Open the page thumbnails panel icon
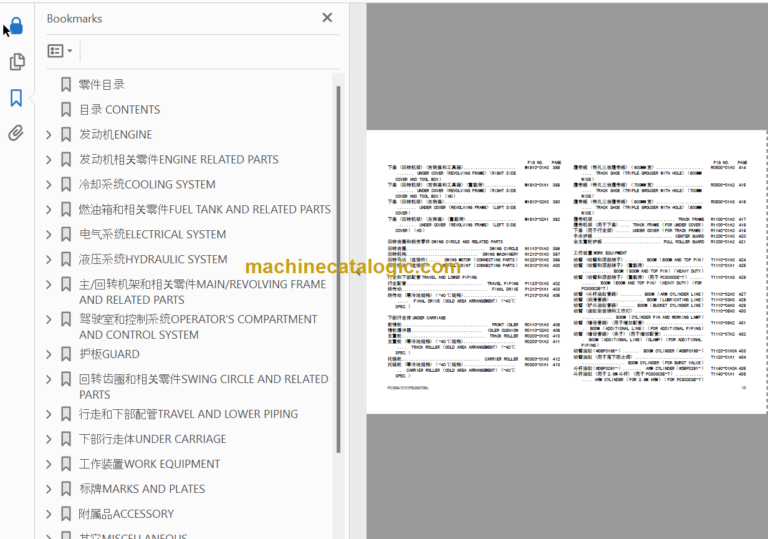The height and width of the screenshot is (539, 768). point(17,62)
